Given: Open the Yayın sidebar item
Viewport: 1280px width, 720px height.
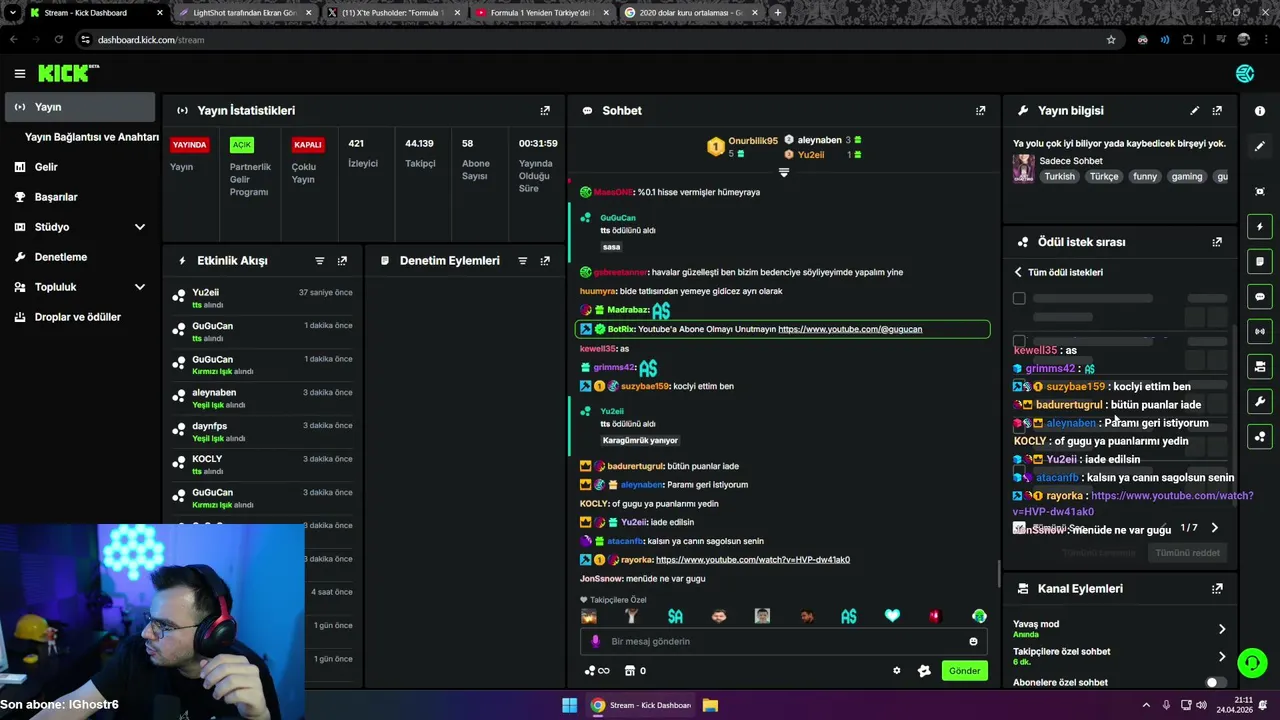Looking at the screenshot, I should click(x=80, y=107).
